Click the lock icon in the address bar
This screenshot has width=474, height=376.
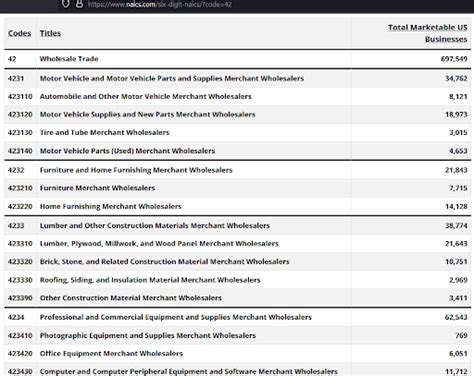click(x=79, y=4)
